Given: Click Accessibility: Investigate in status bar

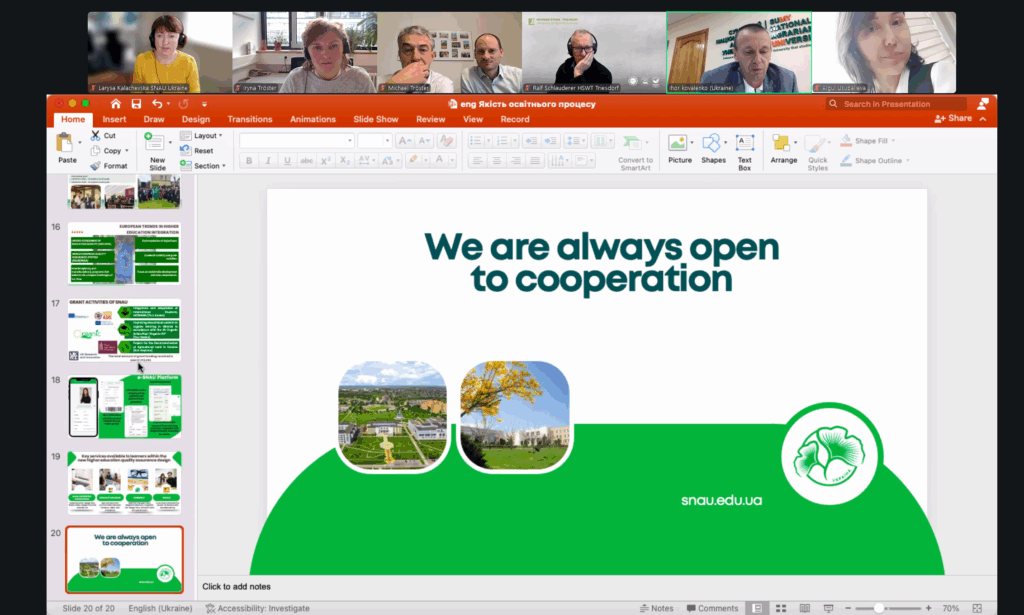Looking at the screenshot, I should (257, 608).
